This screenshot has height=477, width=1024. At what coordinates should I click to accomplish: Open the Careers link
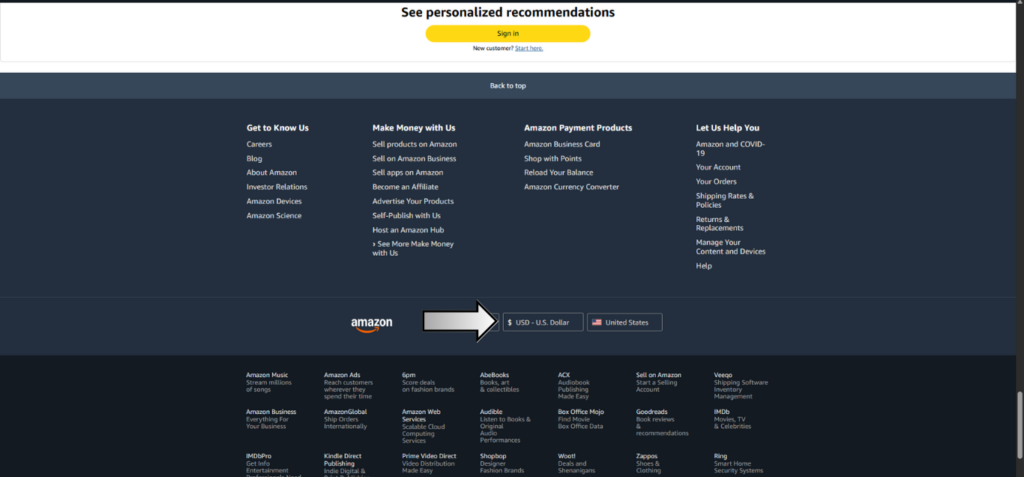(x=259, y=144)
